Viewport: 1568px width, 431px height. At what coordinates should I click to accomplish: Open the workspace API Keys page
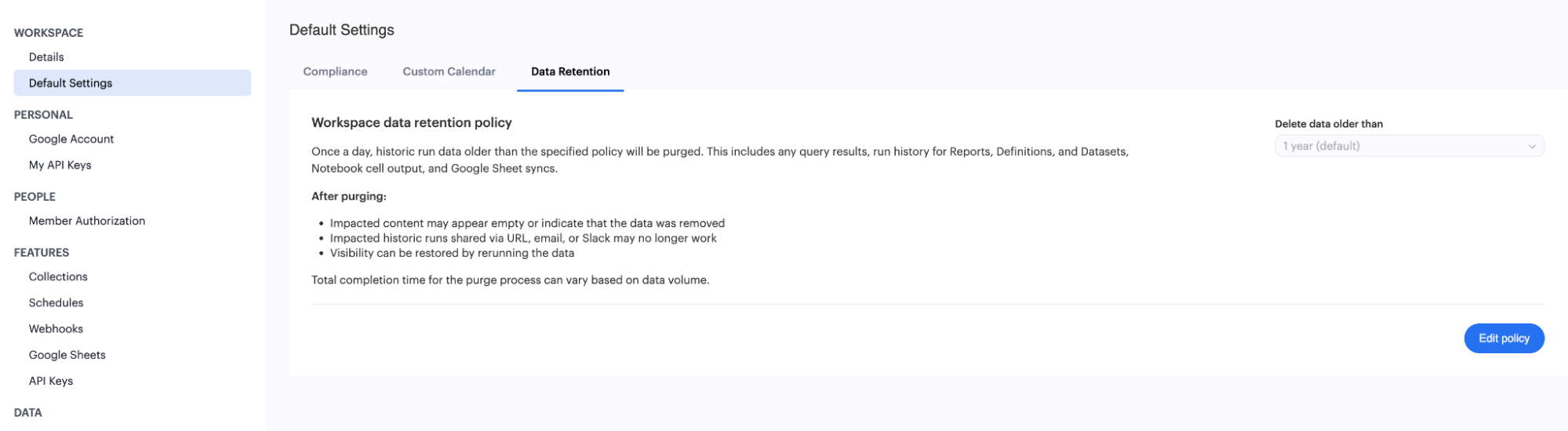pyautogui.click(x=51, y=381)
